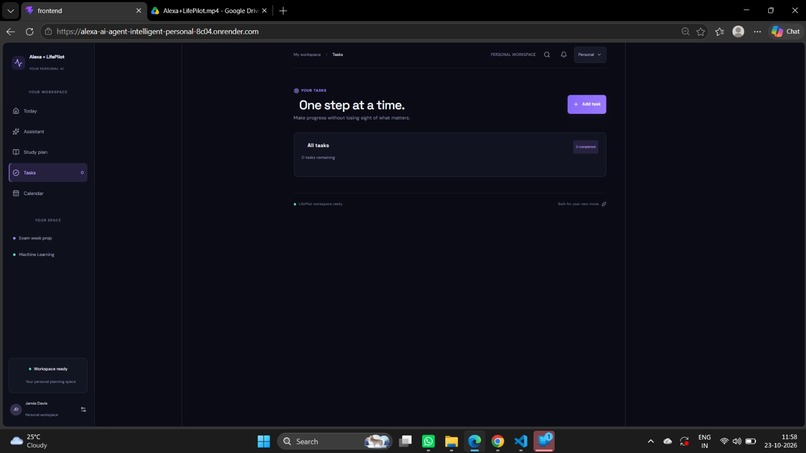Open volume speaker tray icon
Image resolution: width=806 pixels, height=453 pixels.
click(x=737, y=441)
